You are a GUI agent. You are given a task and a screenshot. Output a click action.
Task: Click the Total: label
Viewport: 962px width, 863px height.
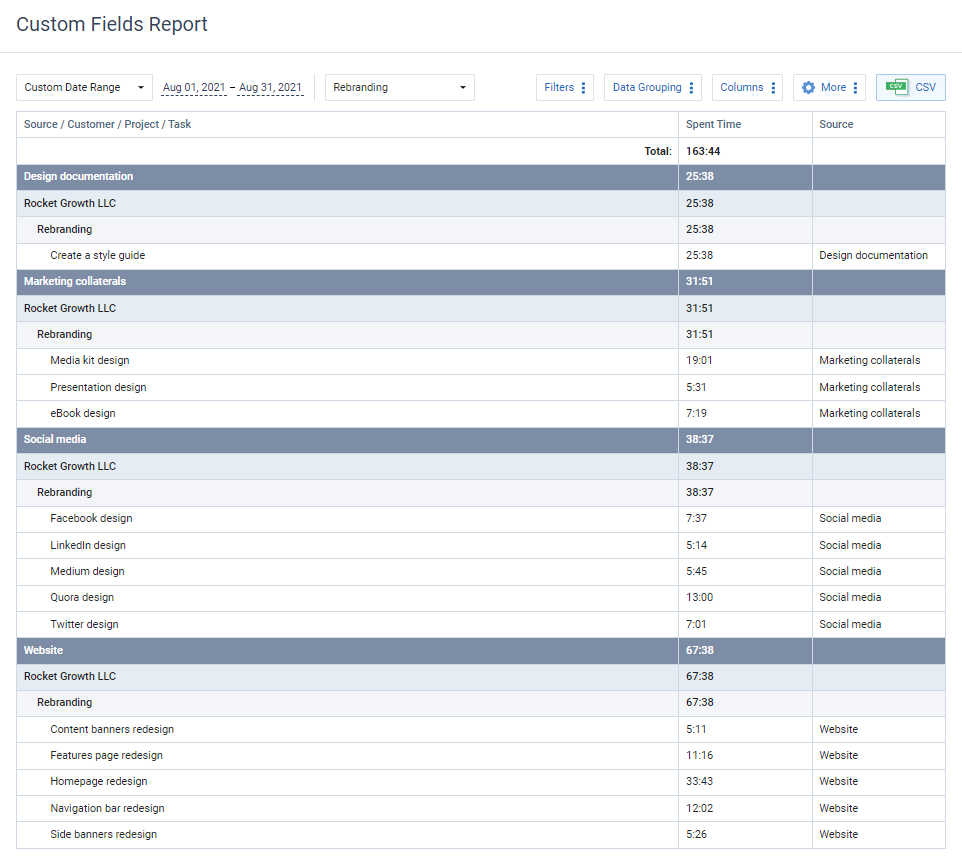point(658,152)
